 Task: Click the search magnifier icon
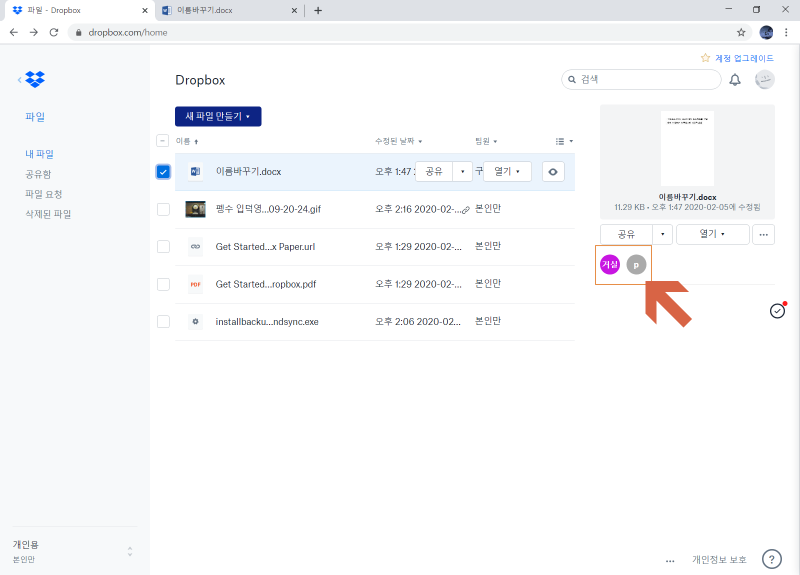[x=572, y=80]
